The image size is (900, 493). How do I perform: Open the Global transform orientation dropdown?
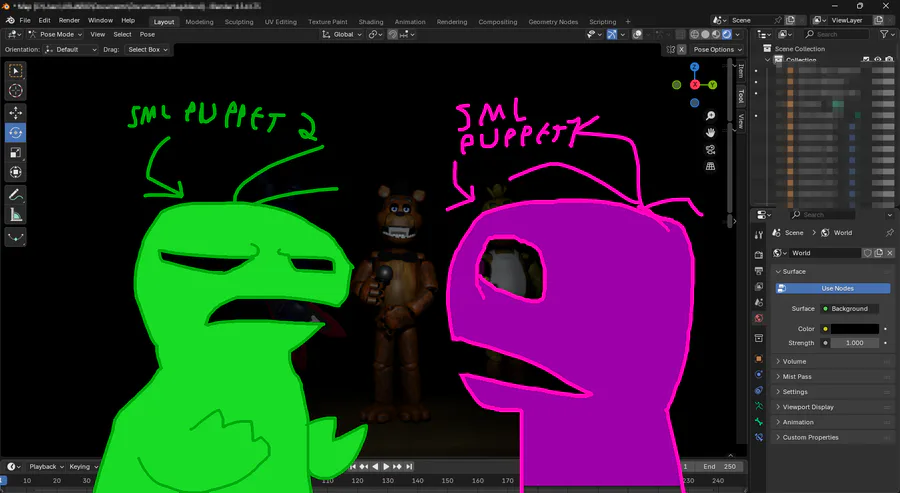tap(343, 34)
